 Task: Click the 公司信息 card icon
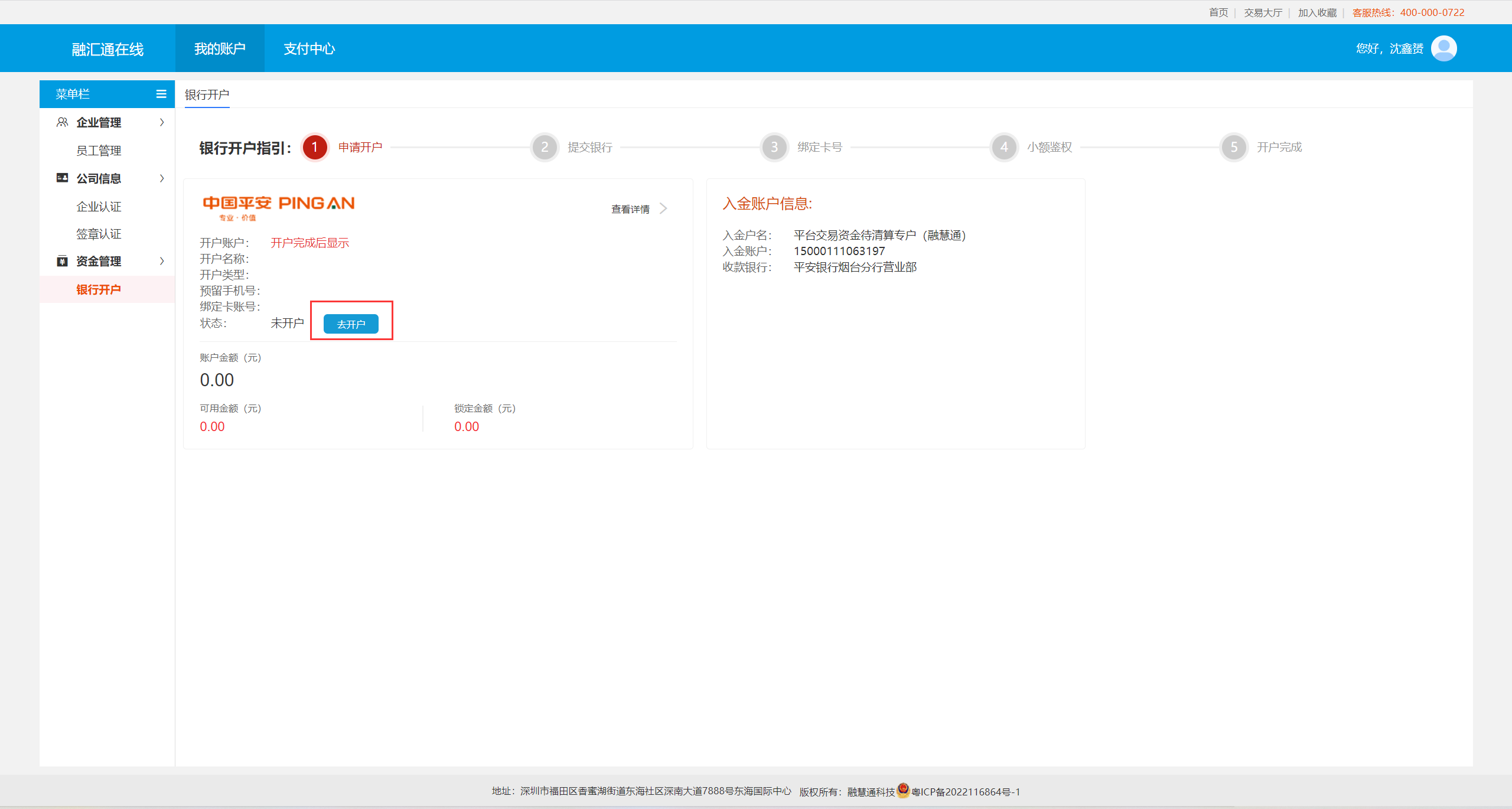coord(62,178)
